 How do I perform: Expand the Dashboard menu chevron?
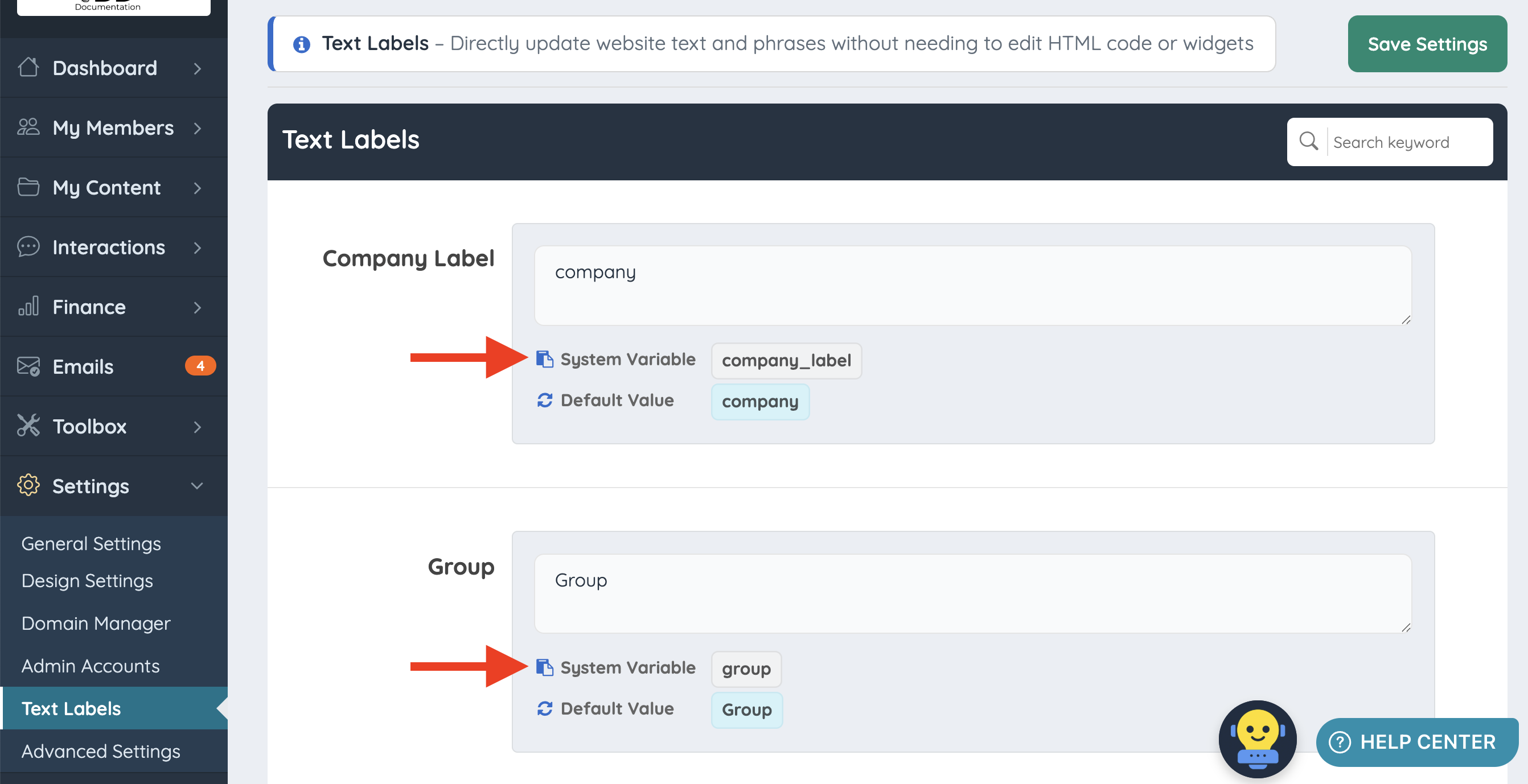click(197, 68)
